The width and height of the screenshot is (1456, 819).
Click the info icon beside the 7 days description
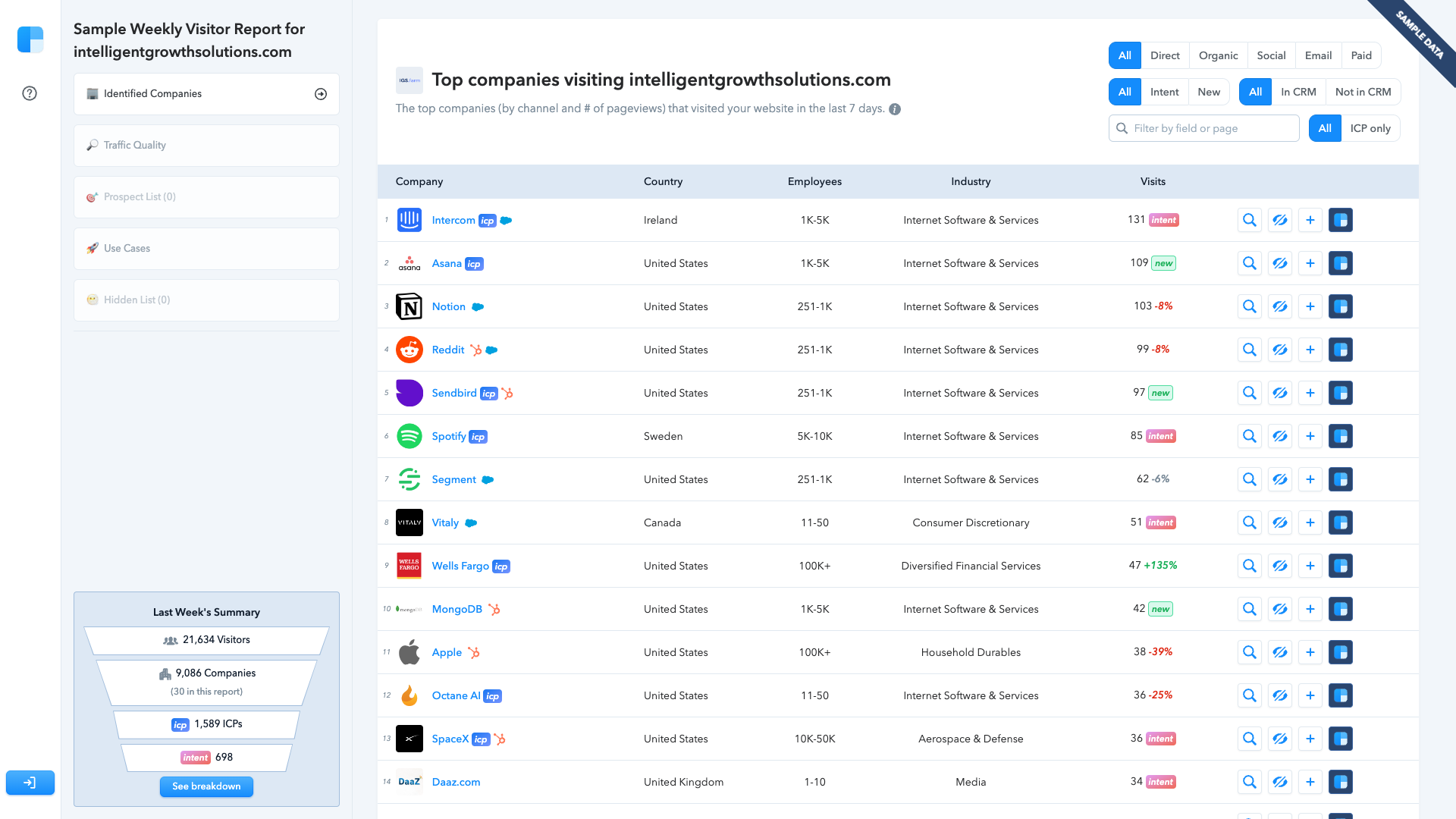895,109
